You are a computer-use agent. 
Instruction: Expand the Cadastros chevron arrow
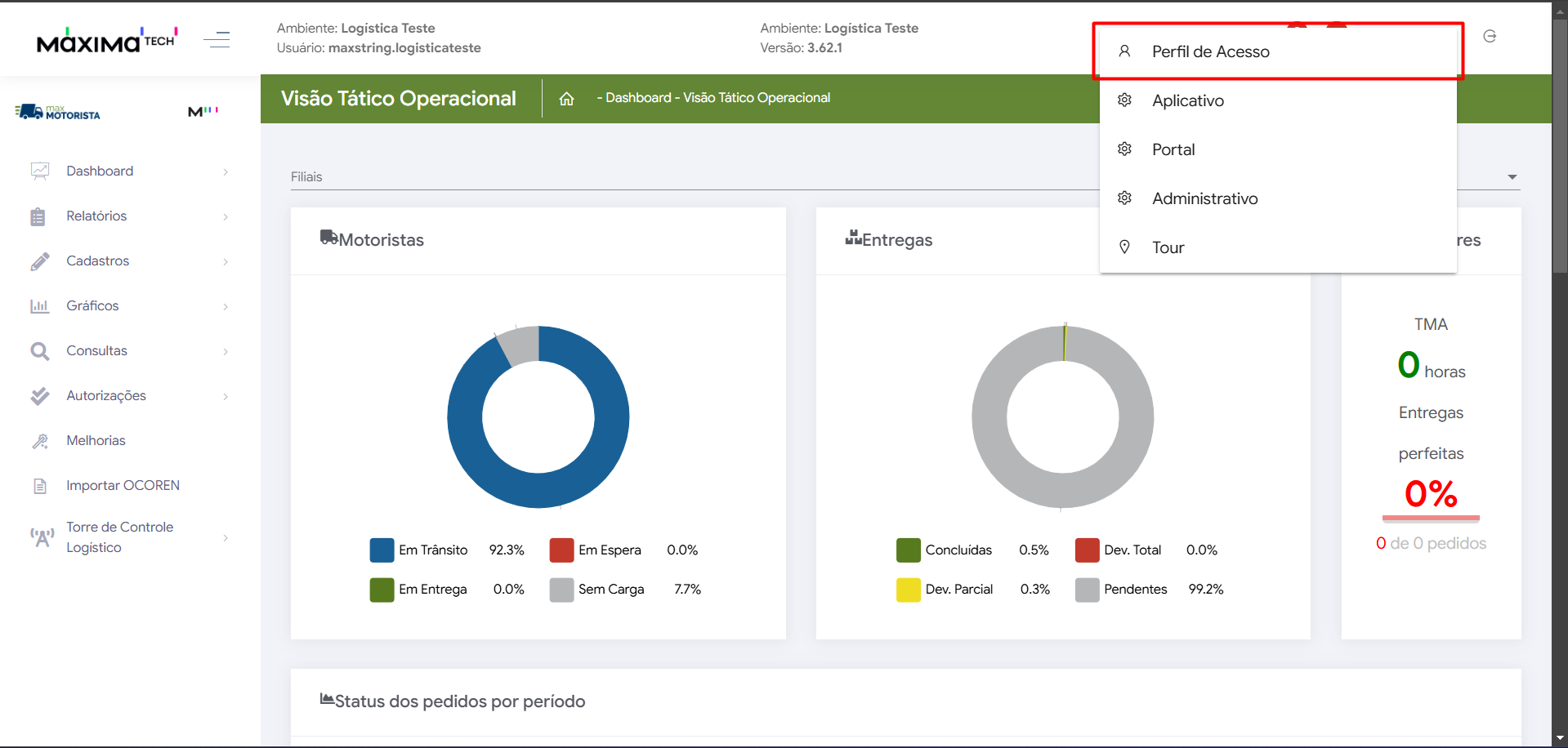(226, 261)
